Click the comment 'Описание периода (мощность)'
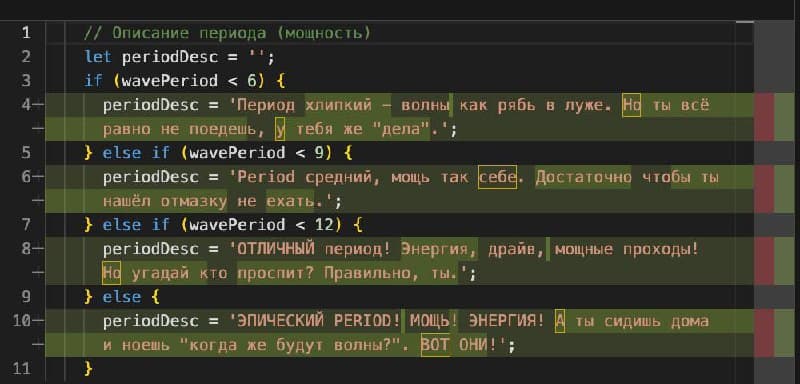This screenshot has height=384, width=800. point(241,34)
